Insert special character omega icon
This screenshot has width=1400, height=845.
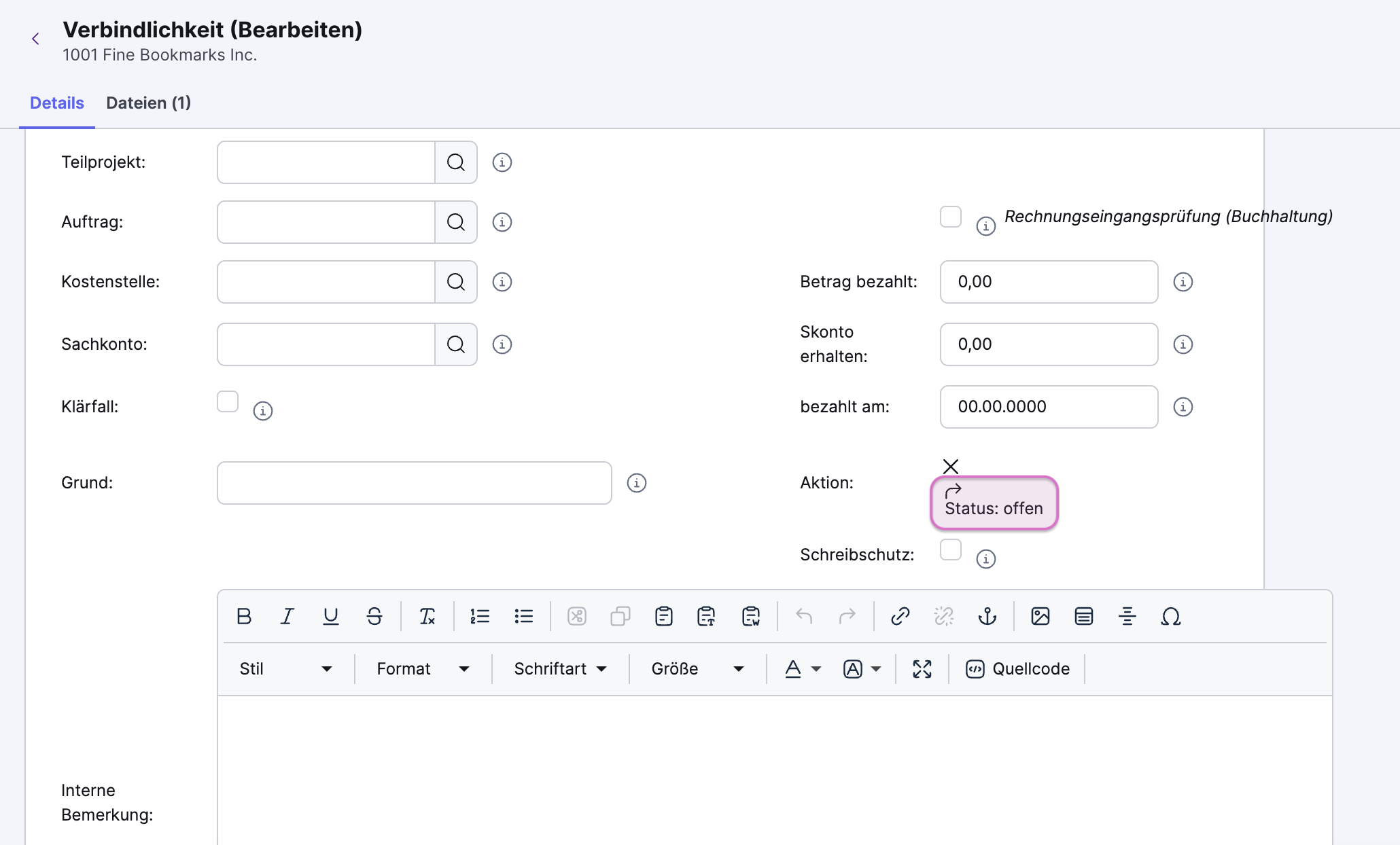click(x=1171, y=616)
